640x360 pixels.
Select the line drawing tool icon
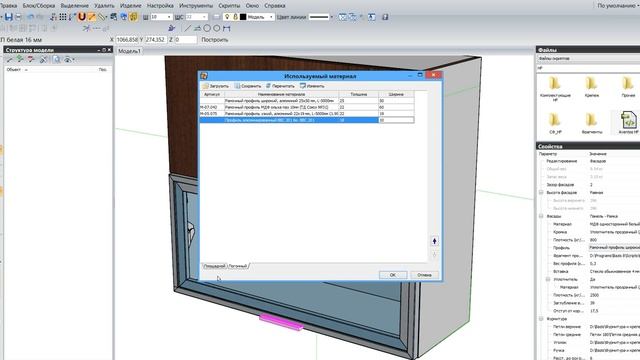point(187,28)
